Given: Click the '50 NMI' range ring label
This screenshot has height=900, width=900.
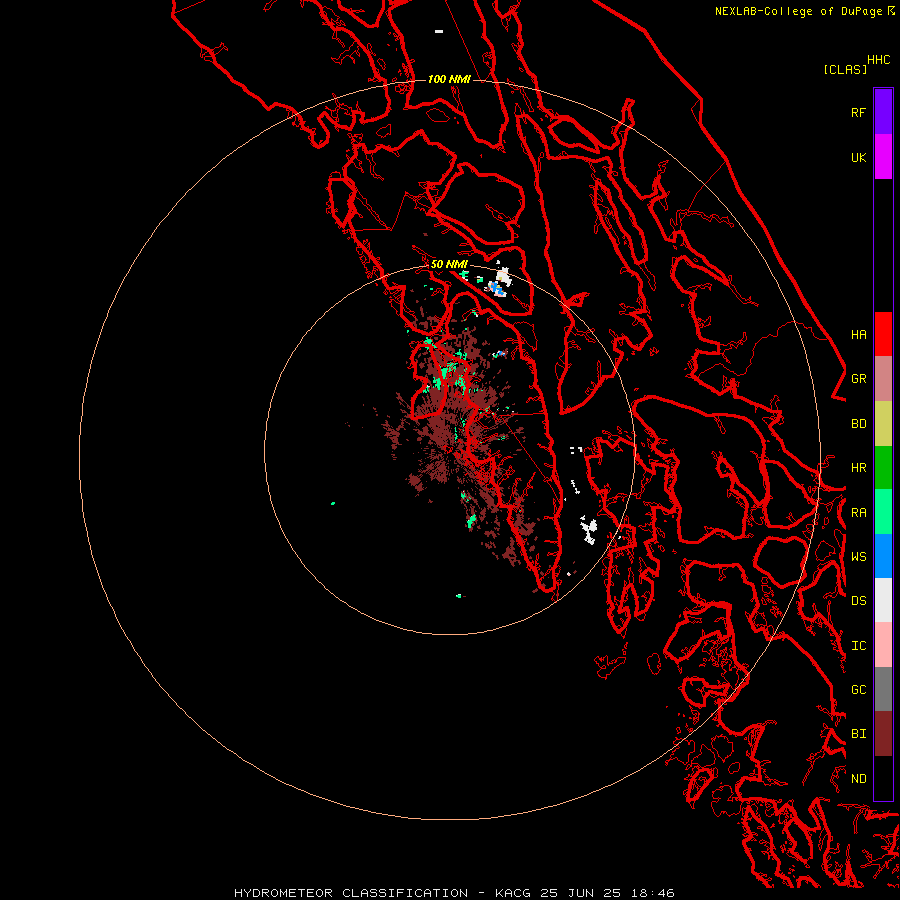Looking at the screenshot, I should click(449, 264).
